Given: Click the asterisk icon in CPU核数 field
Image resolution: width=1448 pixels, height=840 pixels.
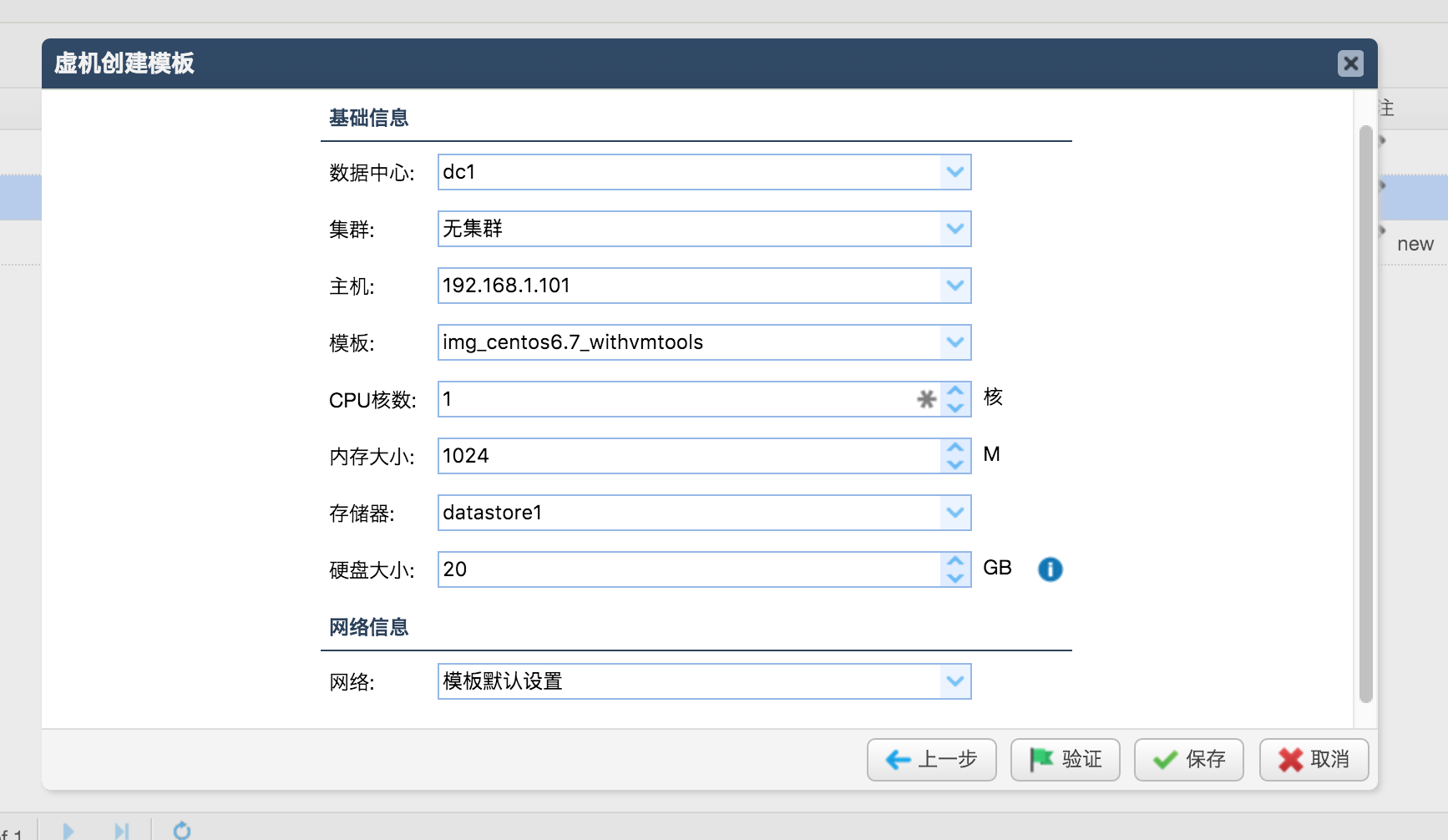Looking at the screenshot, I should 926,399.
